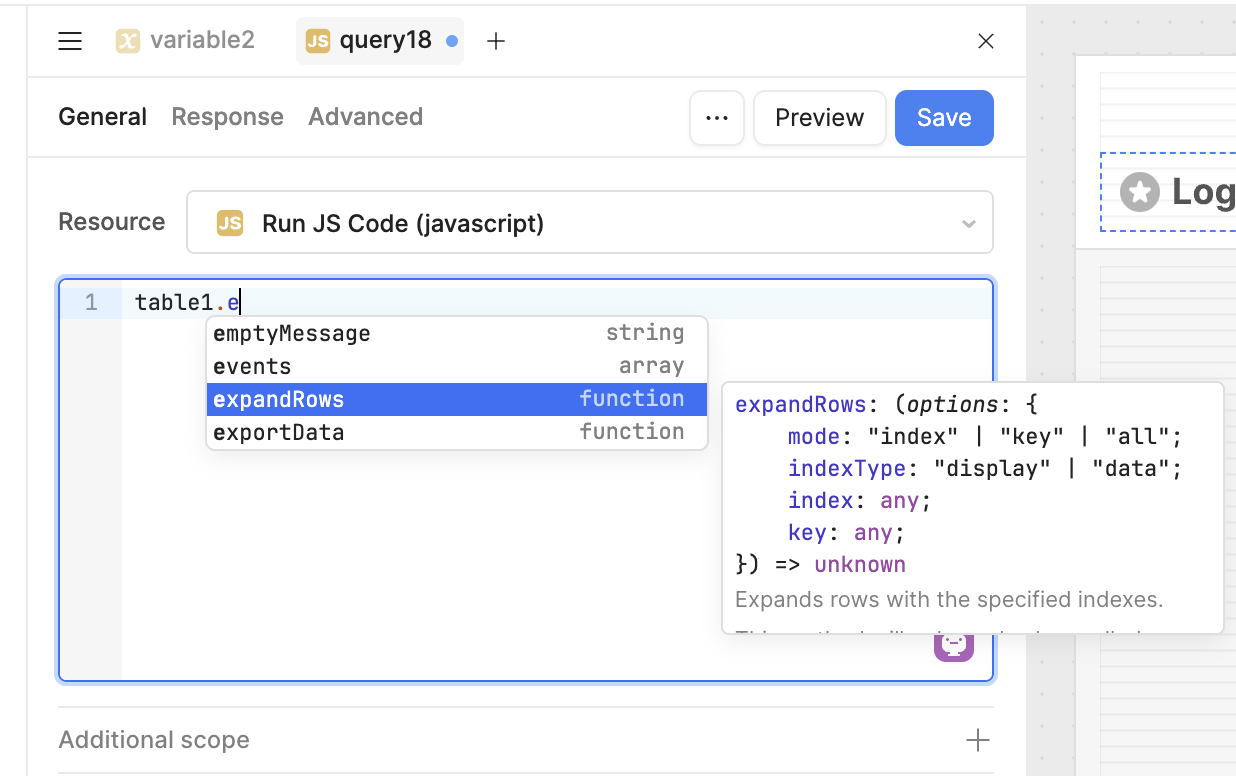The image size is (1236, 776).
Task: Open the hamburger menu icon
Action: (x=70, y=41)
